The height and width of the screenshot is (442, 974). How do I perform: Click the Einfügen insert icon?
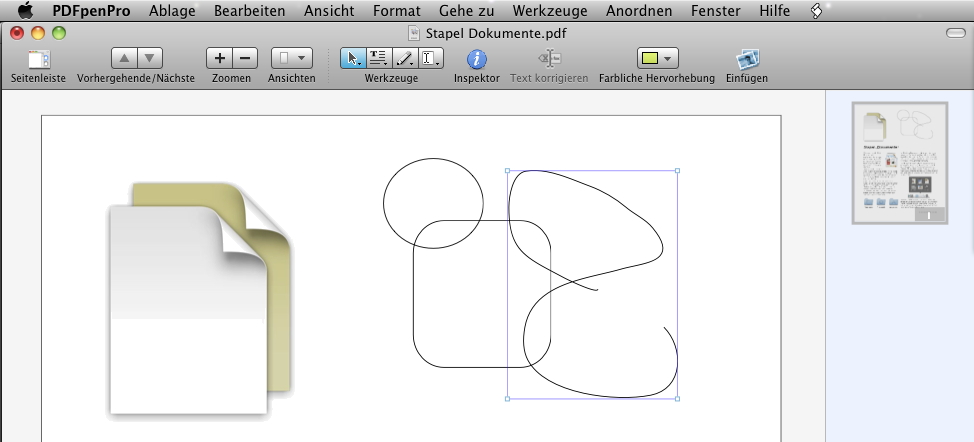tap(747, 59)
